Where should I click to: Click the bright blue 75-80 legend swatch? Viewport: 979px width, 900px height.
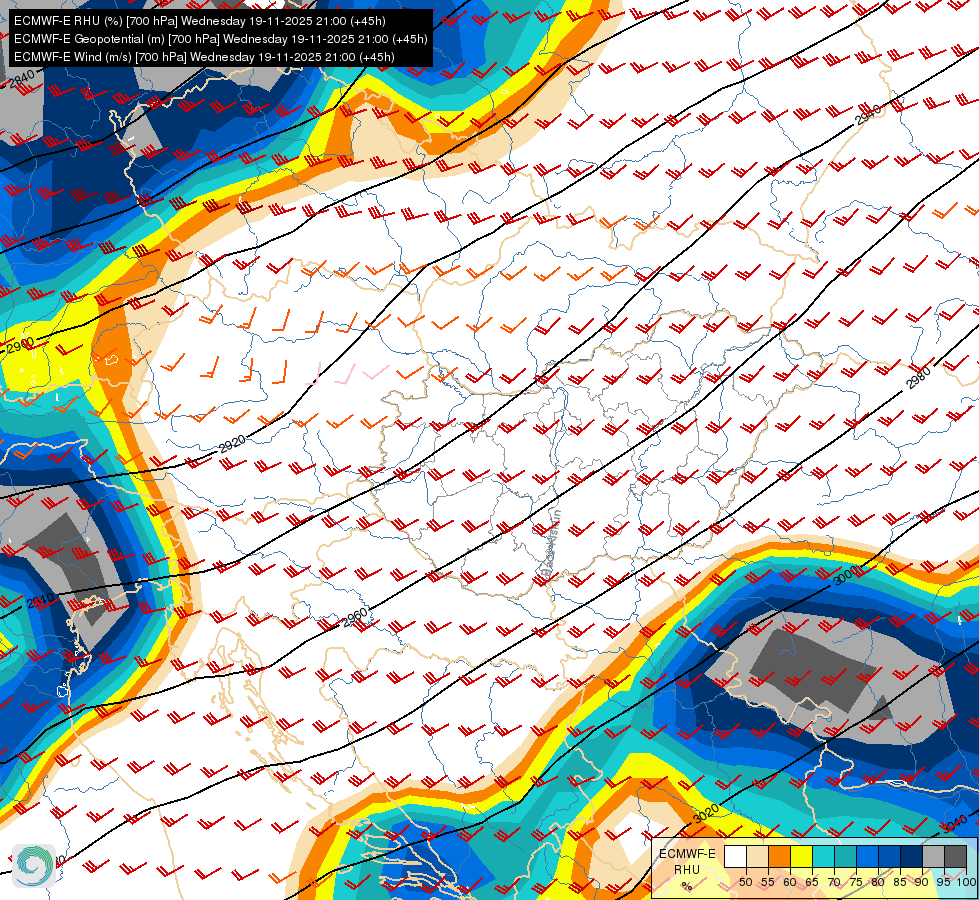[x=867, y=856]
